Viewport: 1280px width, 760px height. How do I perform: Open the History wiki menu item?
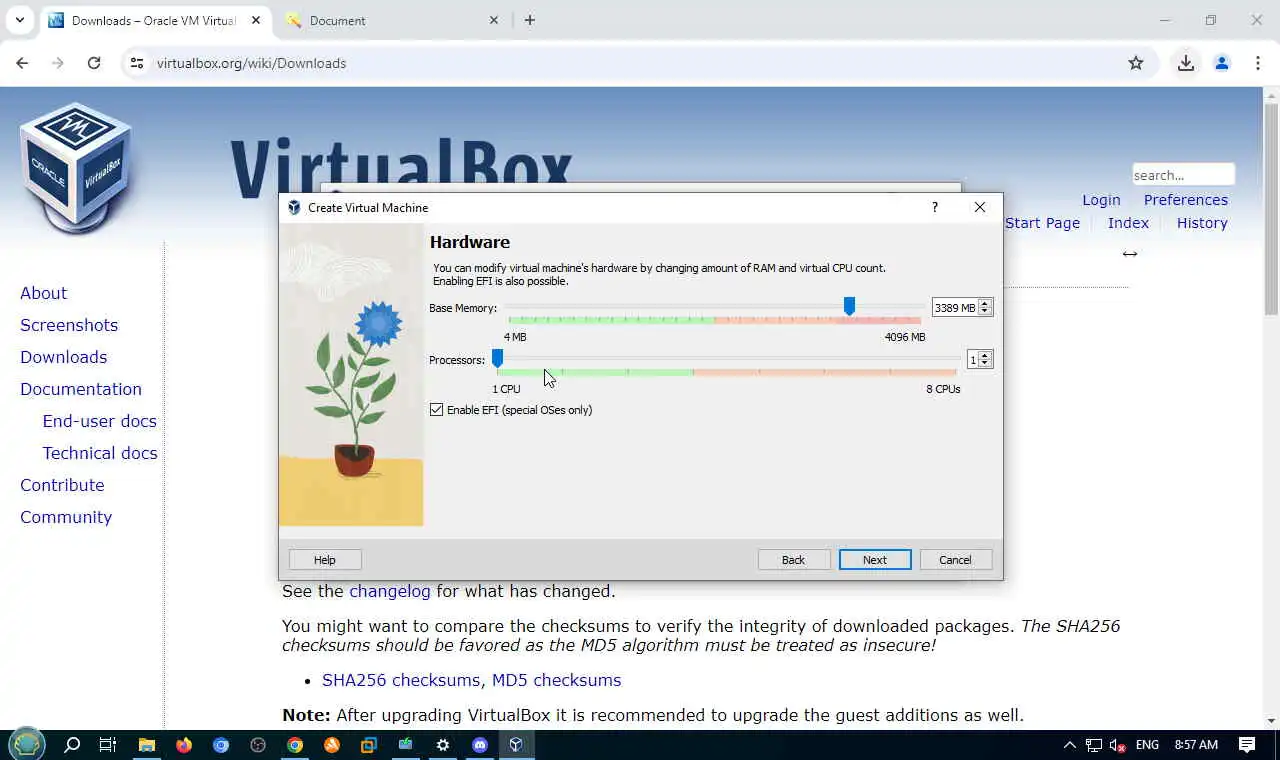(1202, 223)
